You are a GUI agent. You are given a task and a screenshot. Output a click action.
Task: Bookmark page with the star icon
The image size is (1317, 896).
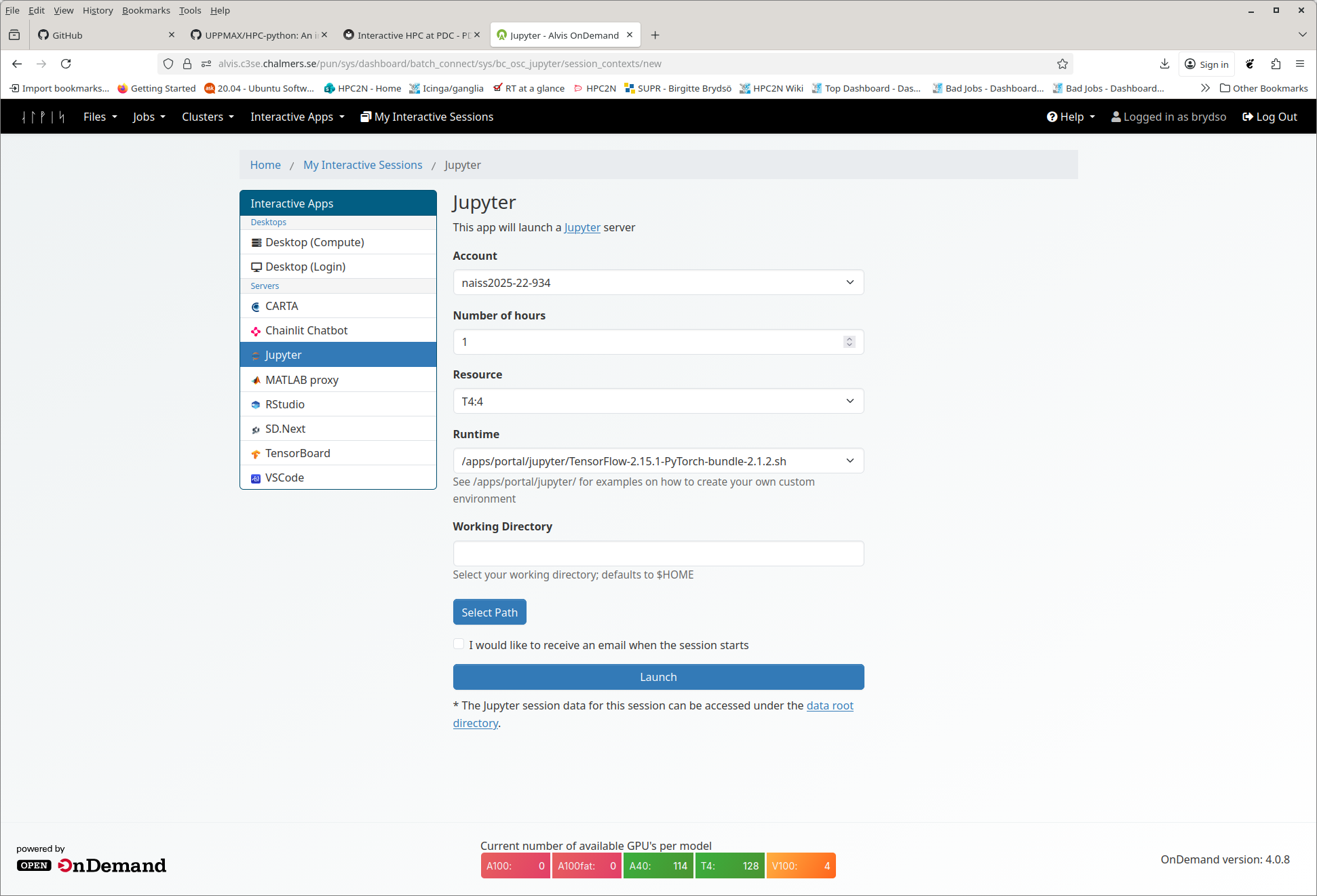[1063, 64]
